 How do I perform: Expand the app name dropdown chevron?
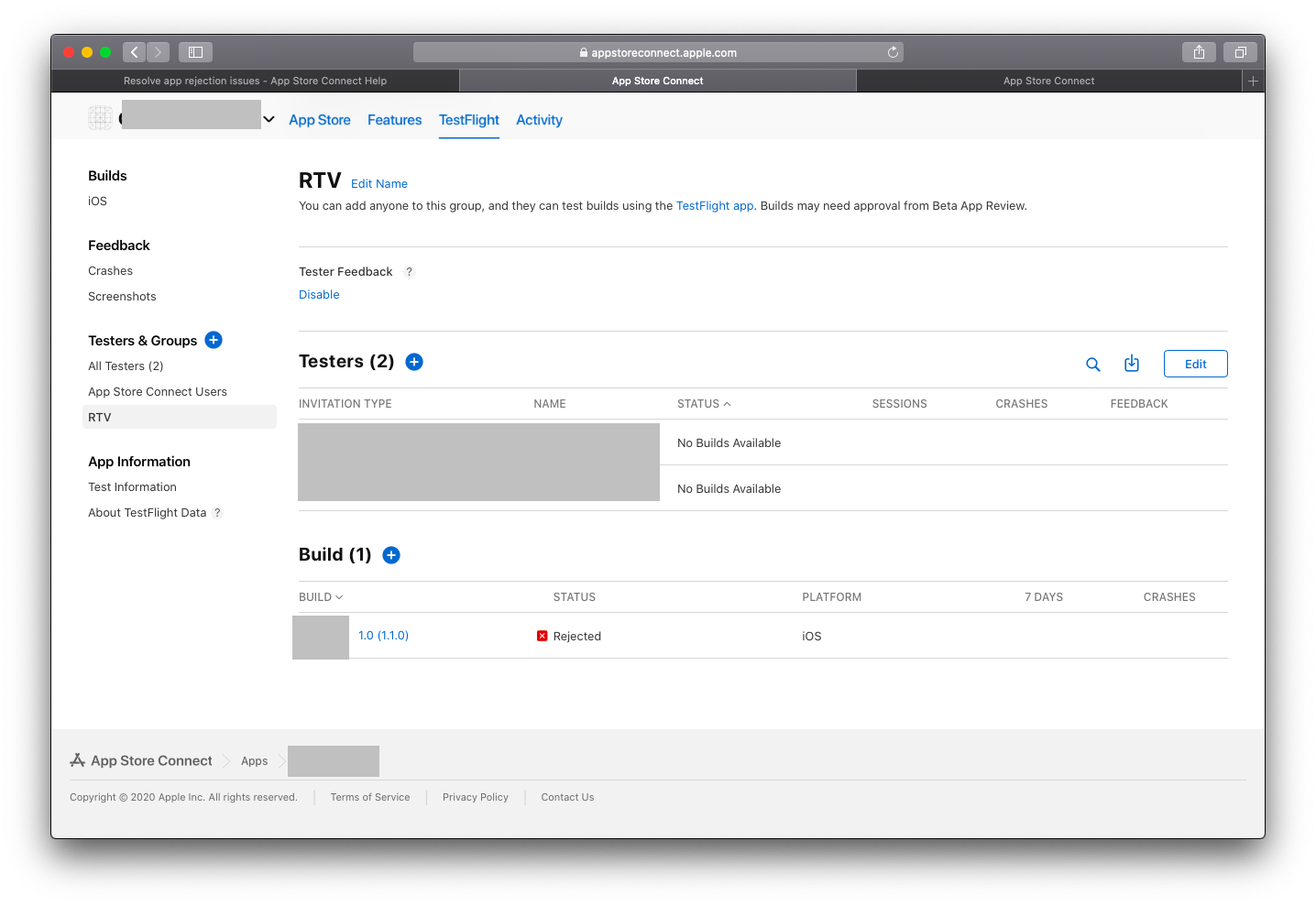(x=269, y=119)
